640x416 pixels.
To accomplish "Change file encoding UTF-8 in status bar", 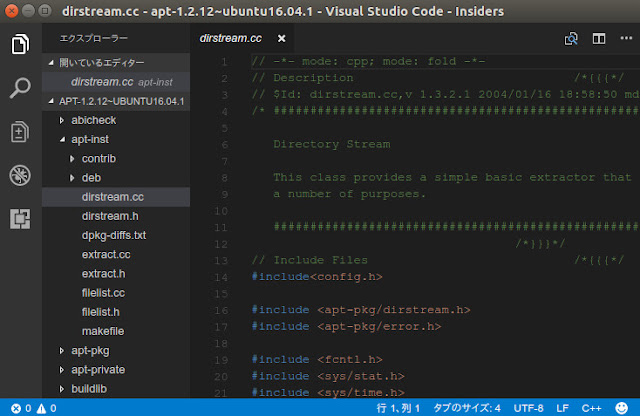I will [x=528, y=408].
